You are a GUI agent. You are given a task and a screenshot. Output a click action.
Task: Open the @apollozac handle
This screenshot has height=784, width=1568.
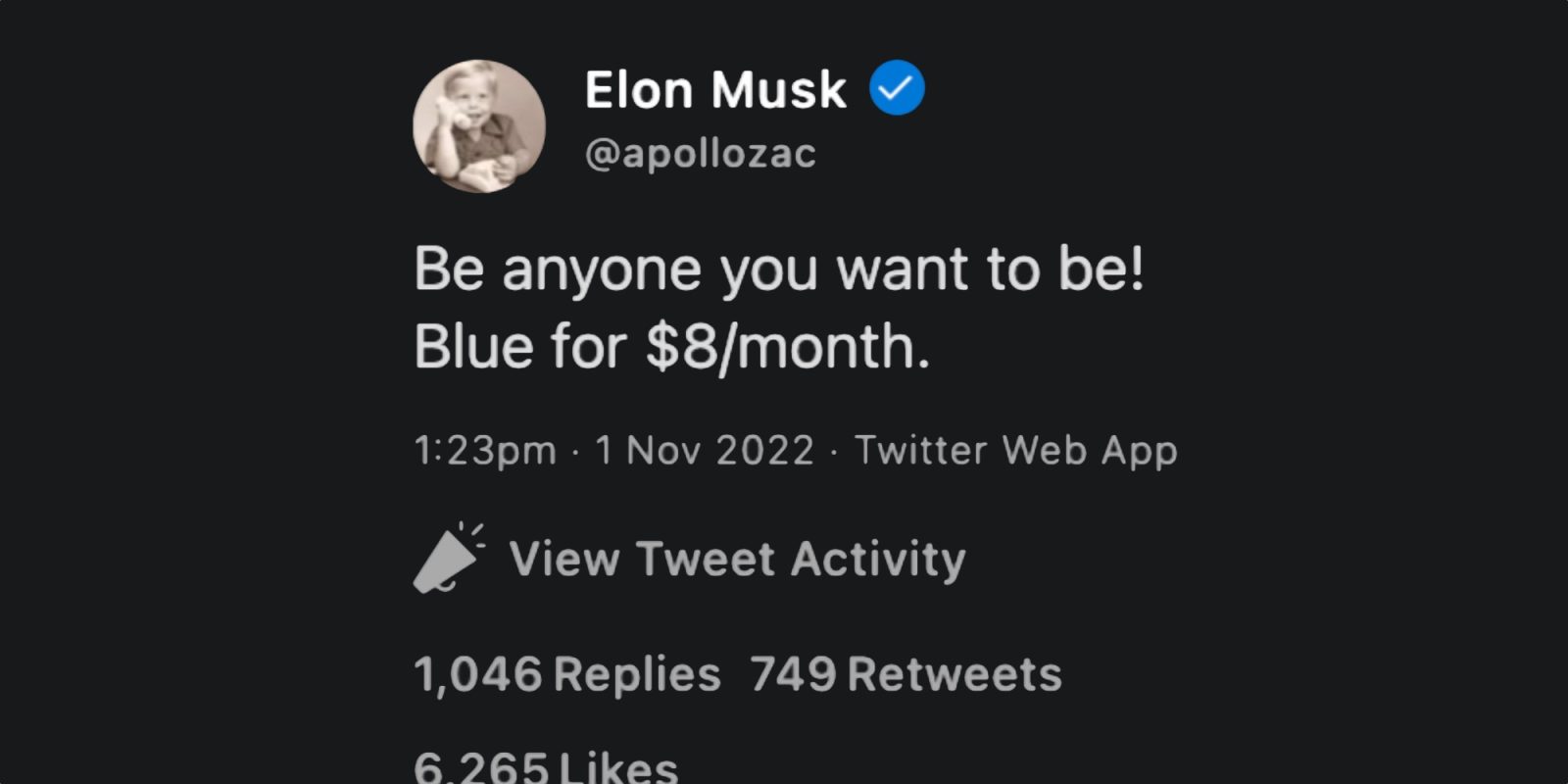pos(700,154)
